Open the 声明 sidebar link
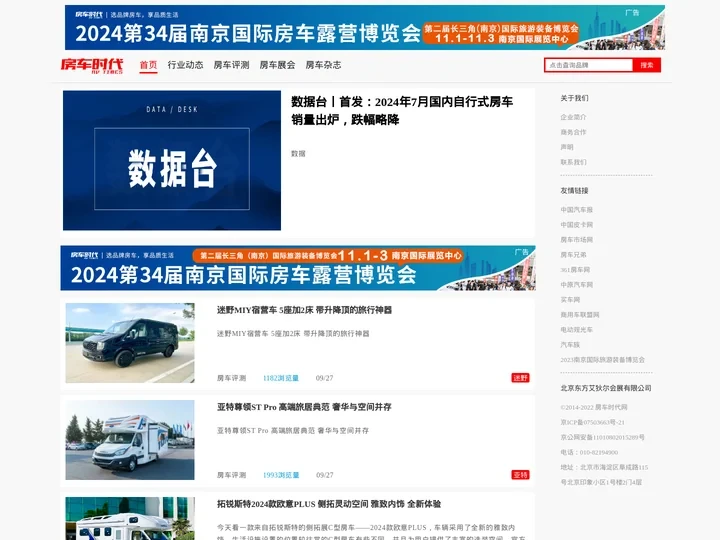 pos(567,147)
